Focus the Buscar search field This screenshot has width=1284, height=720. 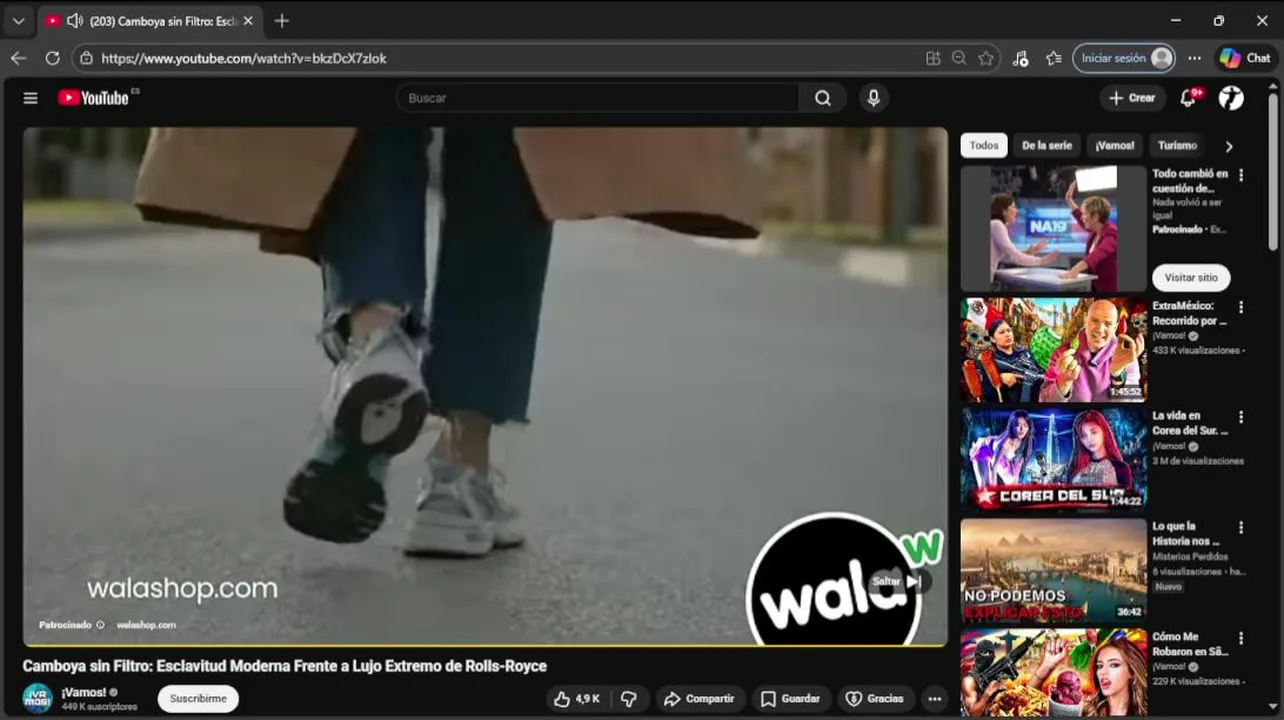tap(598, 98)
